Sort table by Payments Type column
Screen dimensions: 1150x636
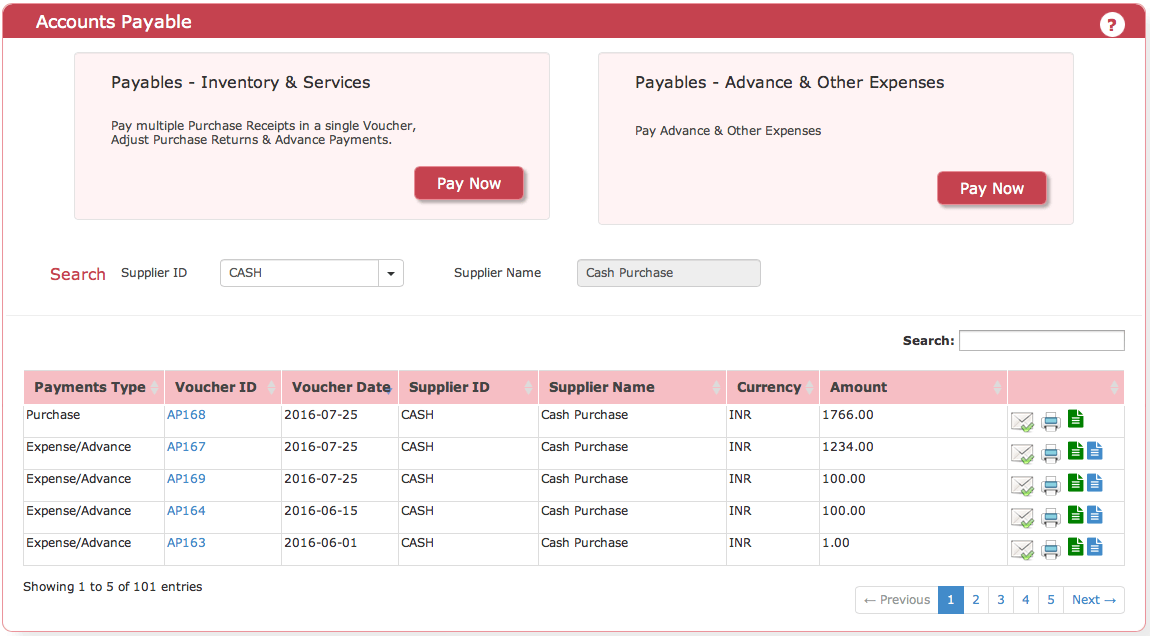coord(94,387)
